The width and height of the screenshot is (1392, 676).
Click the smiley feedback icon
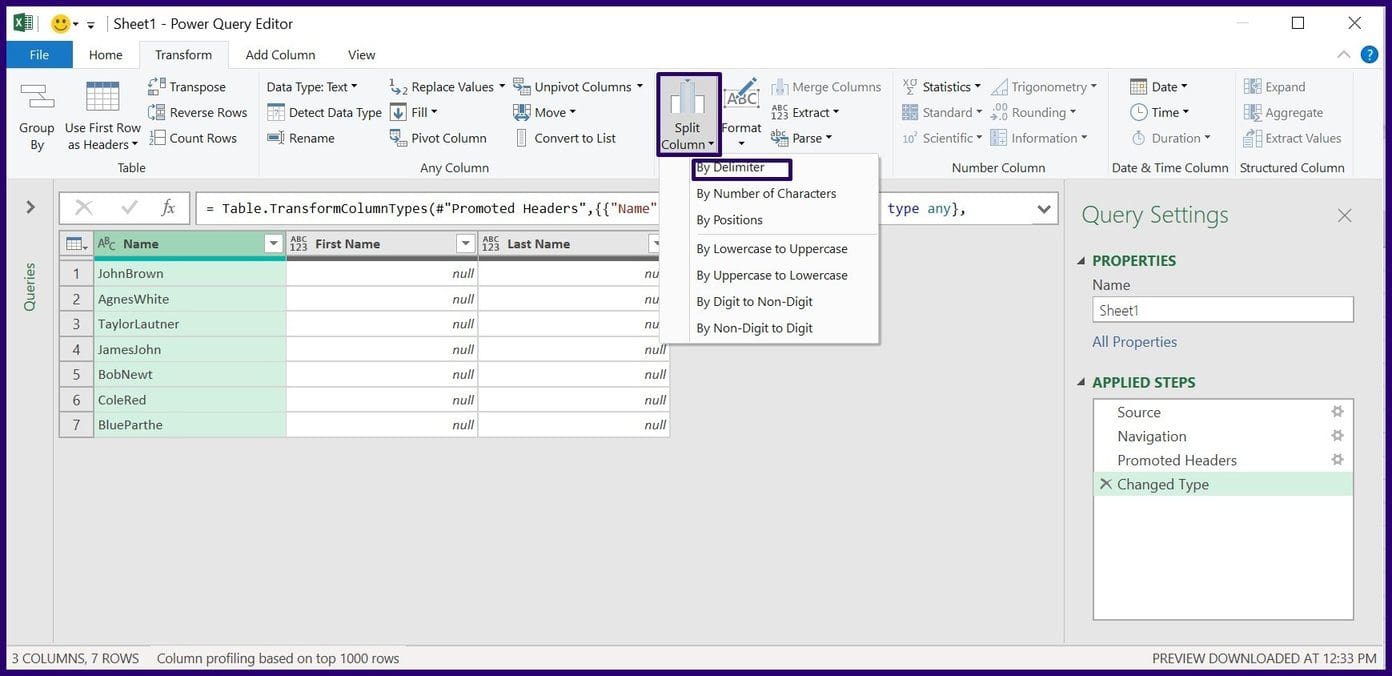[x=61, y=23]
